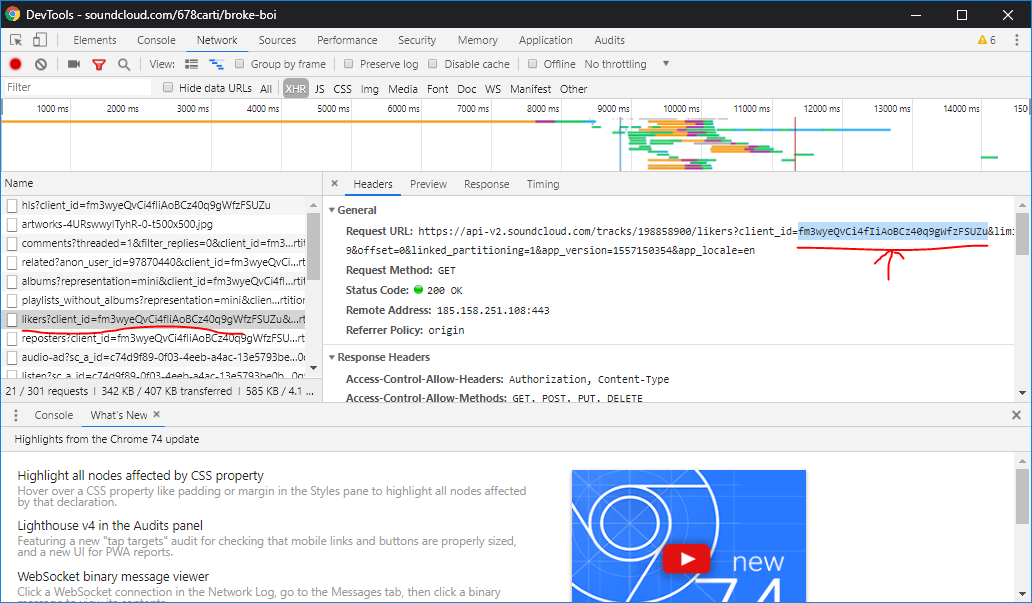The height and width of the screenshot is (603, 1032).
Task: Open the Memory panel tab
Action: (477, 40)
